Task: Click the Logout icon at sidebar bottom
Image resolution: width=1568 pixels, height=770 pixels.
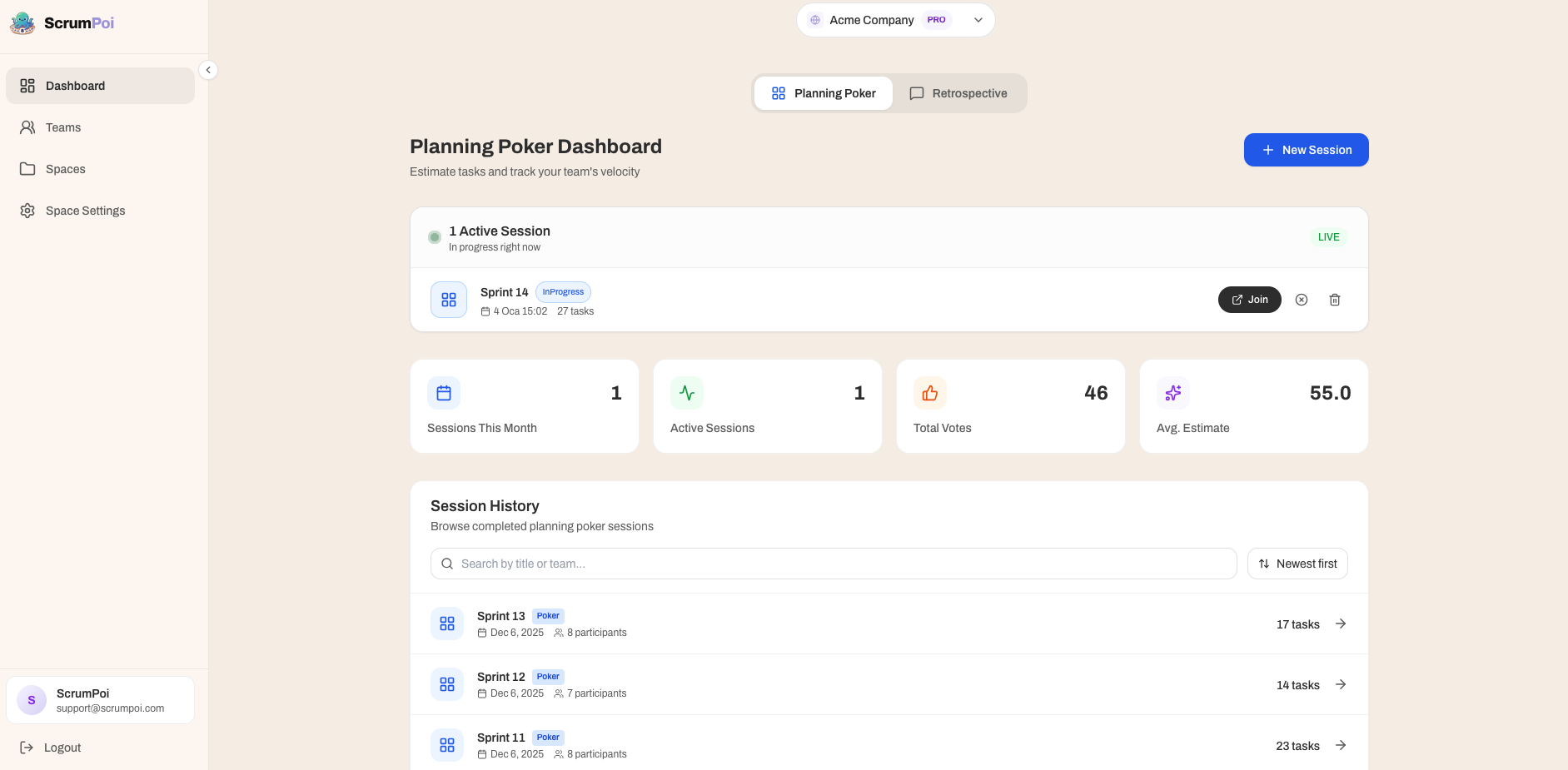Action: click(27, 747)
